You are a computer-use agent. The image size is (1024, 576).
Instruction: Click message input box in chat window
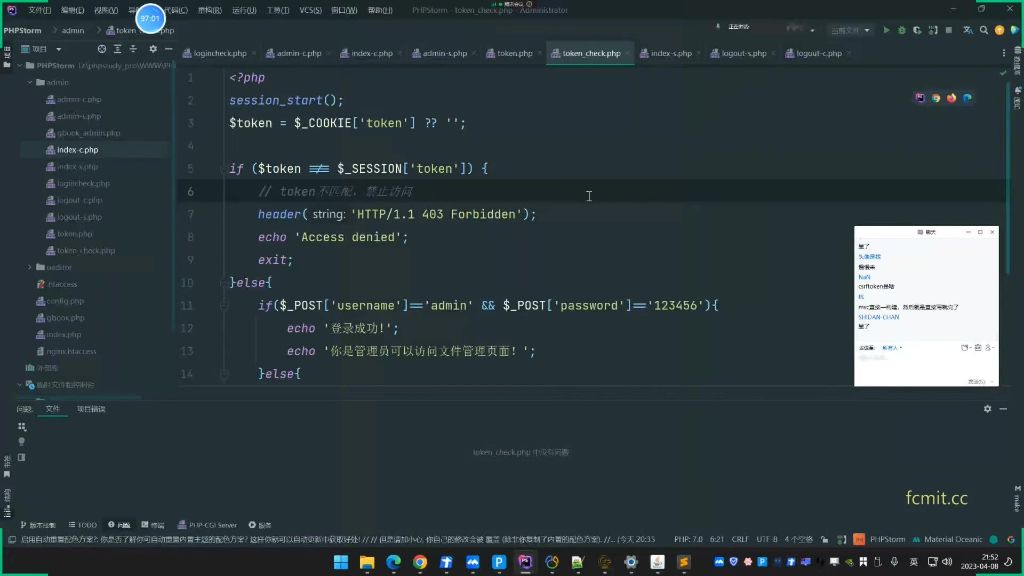pos(926,366)
